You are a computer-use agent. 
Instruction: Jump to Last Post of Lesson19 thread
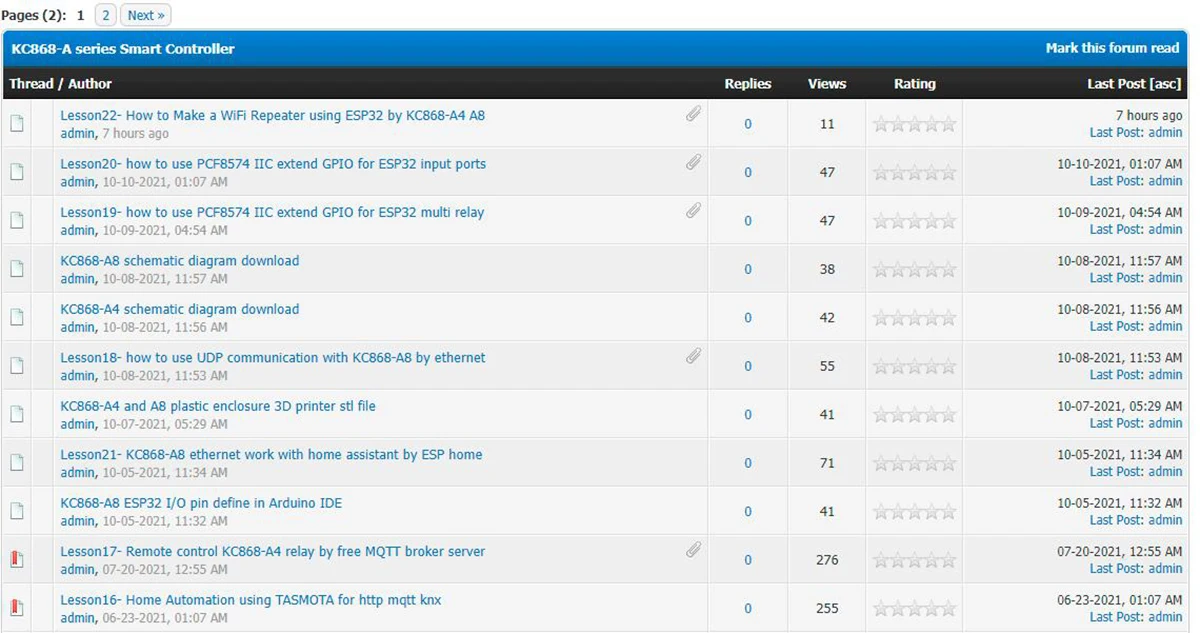point(1113,229)
